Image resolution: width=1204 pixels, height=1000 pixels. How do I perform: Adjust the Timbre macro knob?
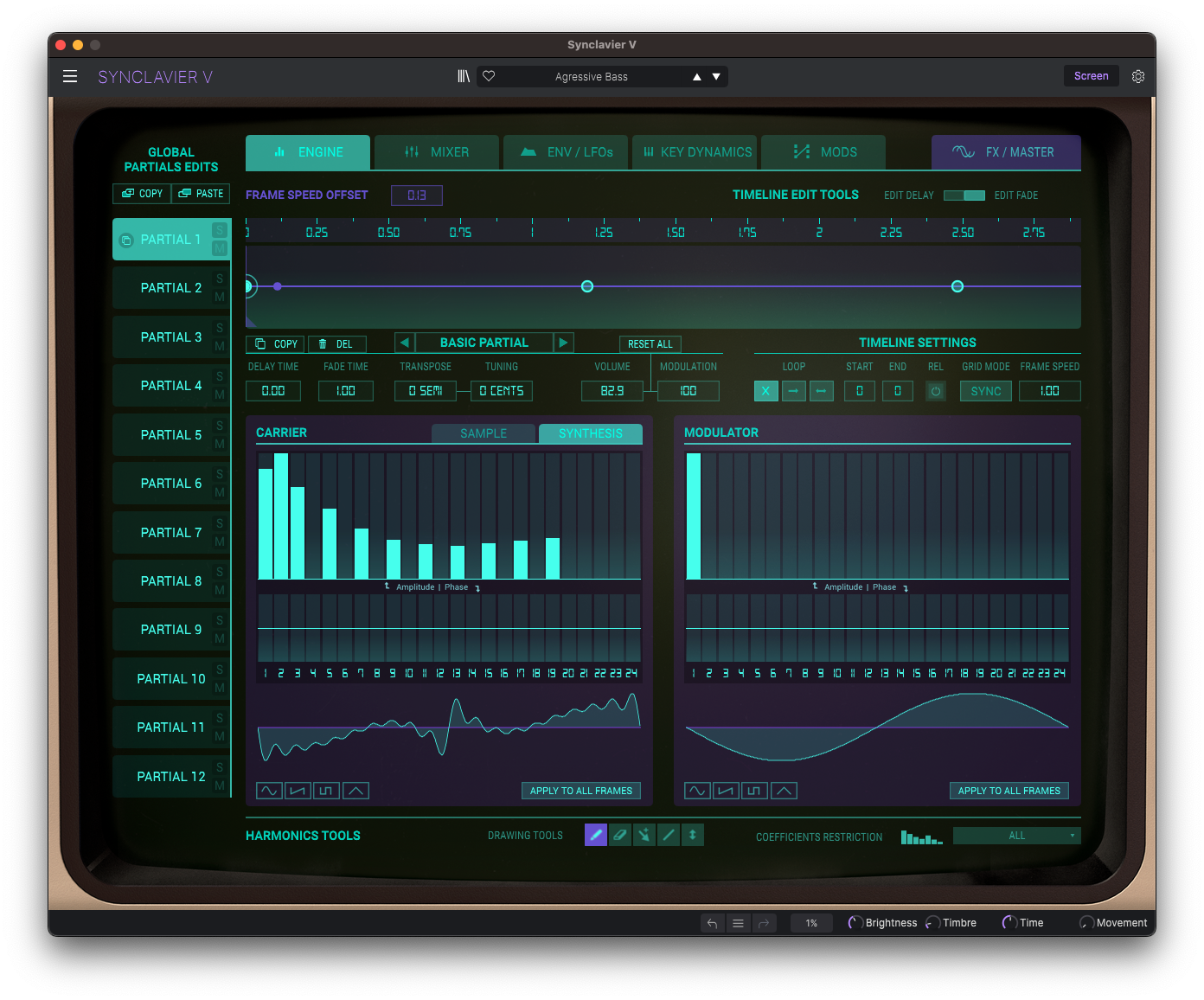(932, 923)
